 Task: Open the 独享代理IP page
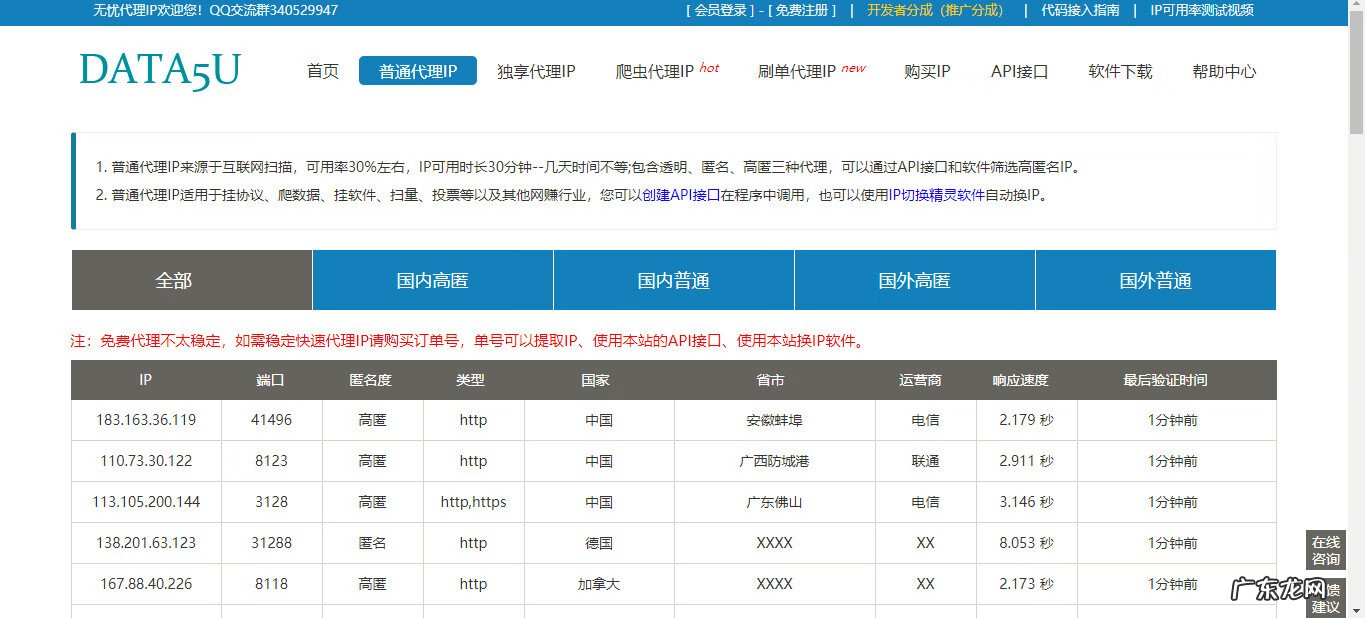click(x=536, y=71)
